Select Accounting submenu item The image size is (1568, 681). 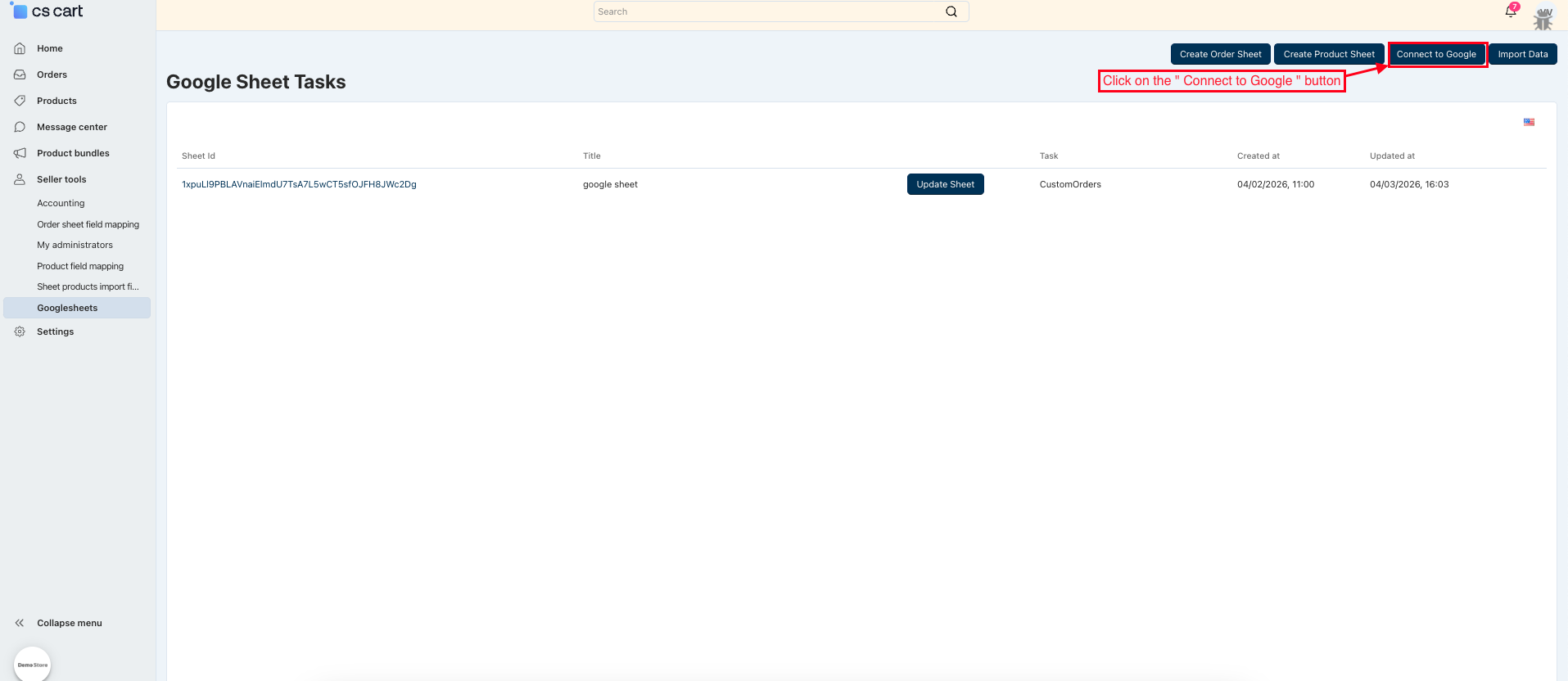pyautogui.click(x=61, y=203)
